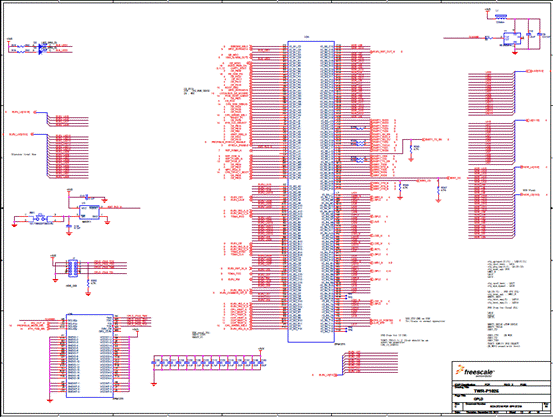Screen dimensions: 553x417
Task: Select the red ground symbol under oscillator
Action: tap(515, 53)
